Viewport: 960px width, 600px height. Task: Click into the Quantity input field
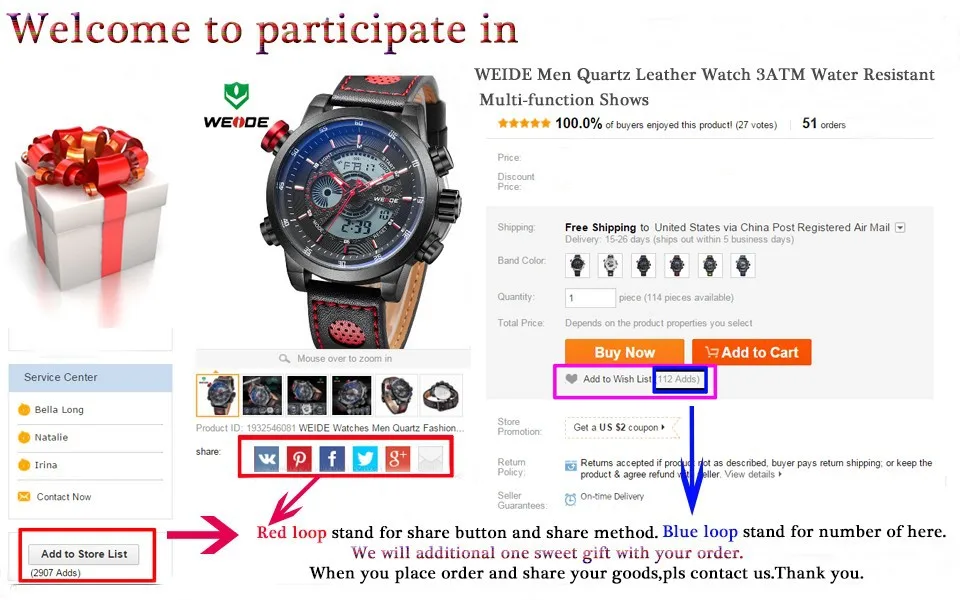590,298
